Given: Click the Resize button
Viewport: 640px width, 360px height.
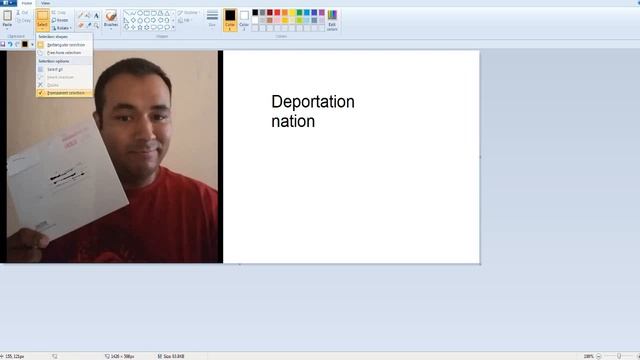Looking at the screenshot, I should (x=60, y=20).
